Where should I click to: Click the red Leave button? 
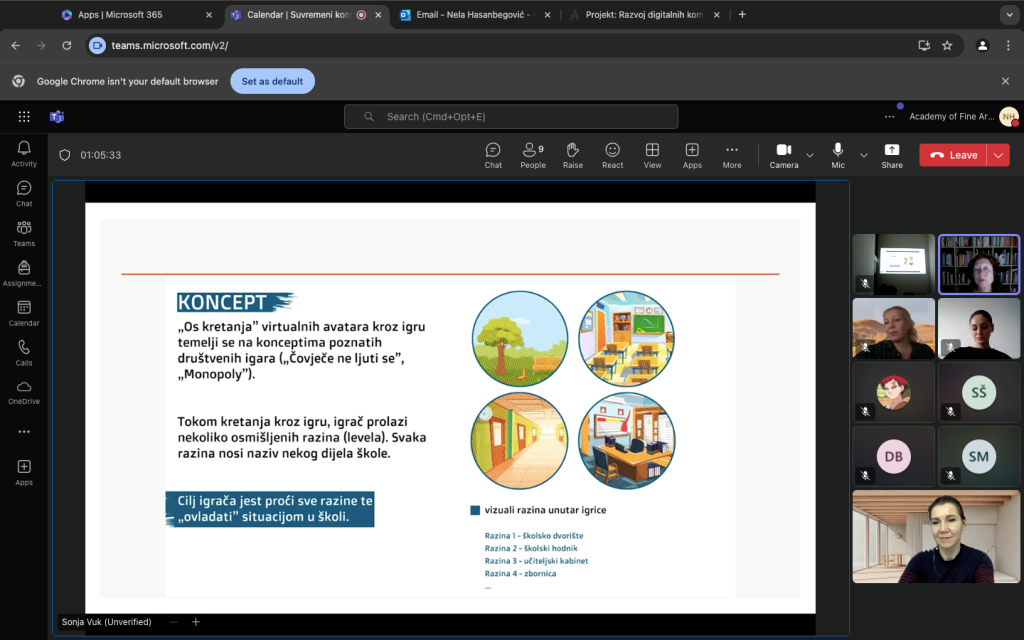953,155
